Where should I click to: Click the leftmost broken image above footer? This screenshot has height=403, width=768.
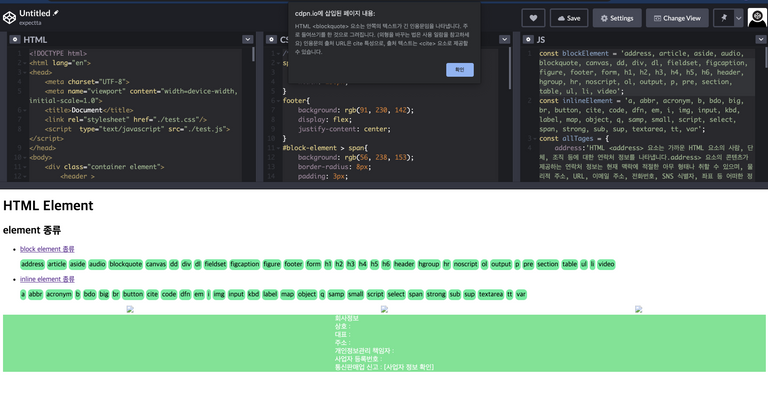click(130, 309)
